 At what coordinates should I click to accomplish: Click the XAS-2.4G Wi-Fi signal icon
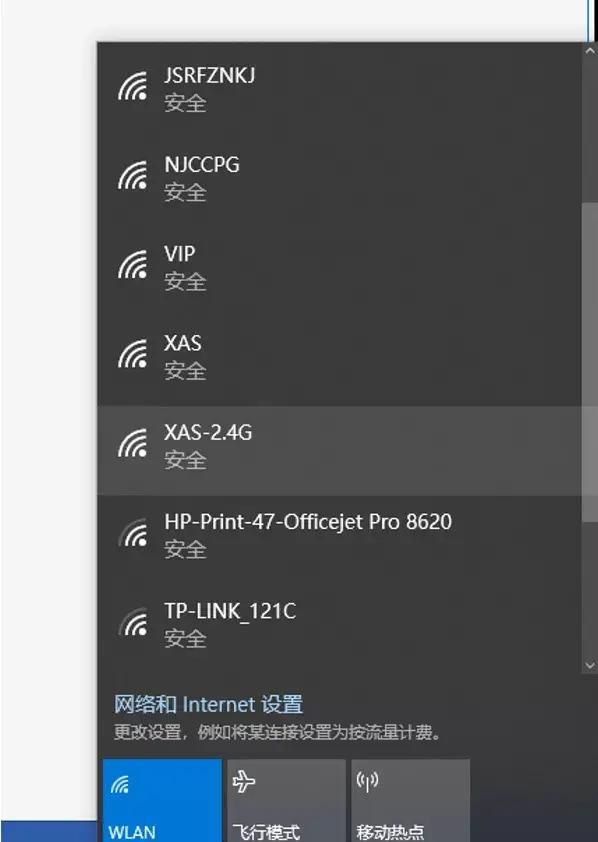(133, 443)
